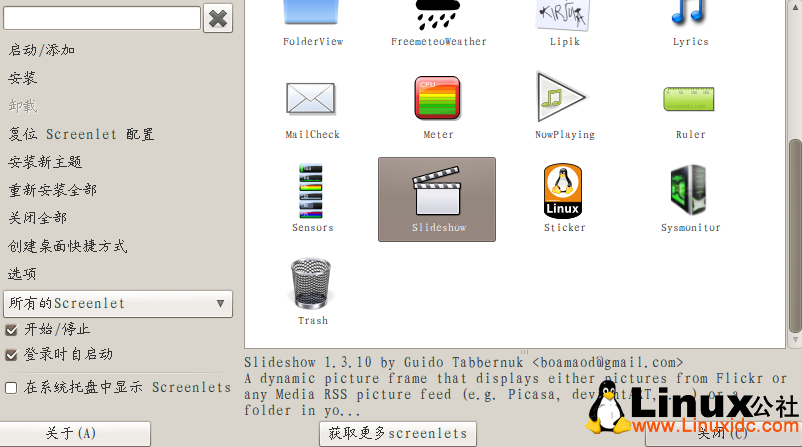Open the Sysmonitor screenlet icon
The height and width of the screenshot is (447, 802).
pos(690,191)
